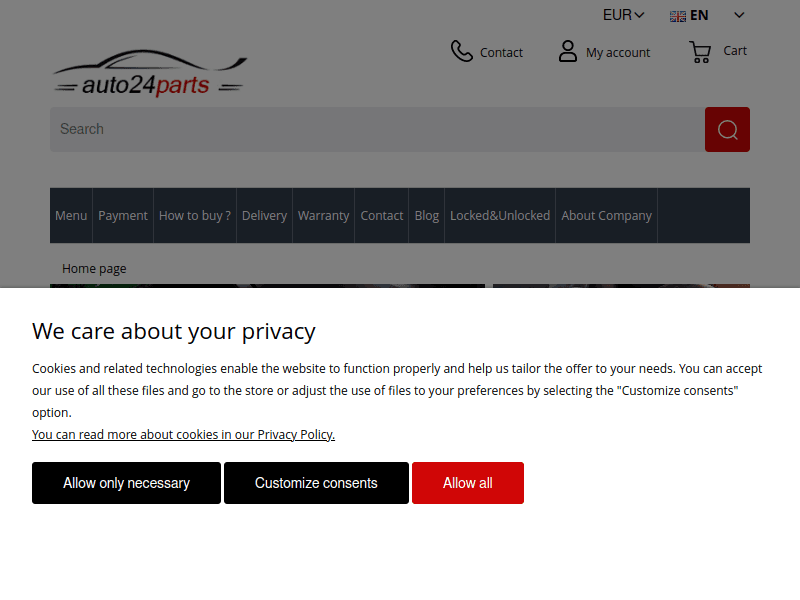
Task: Read more about cookies in Privacy Policy
Action: (183, 434)
